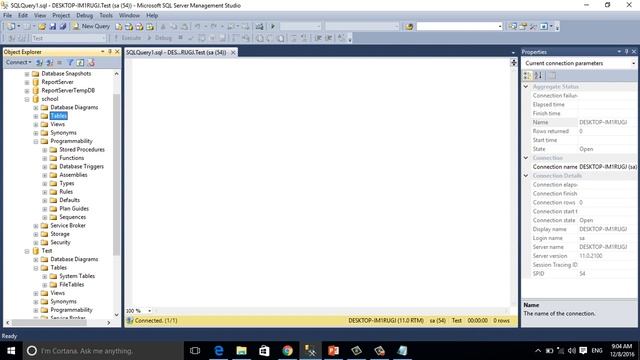Collapse the Programmability folder under school
This screenshot has width=640, height=360.
pos(36,141)
